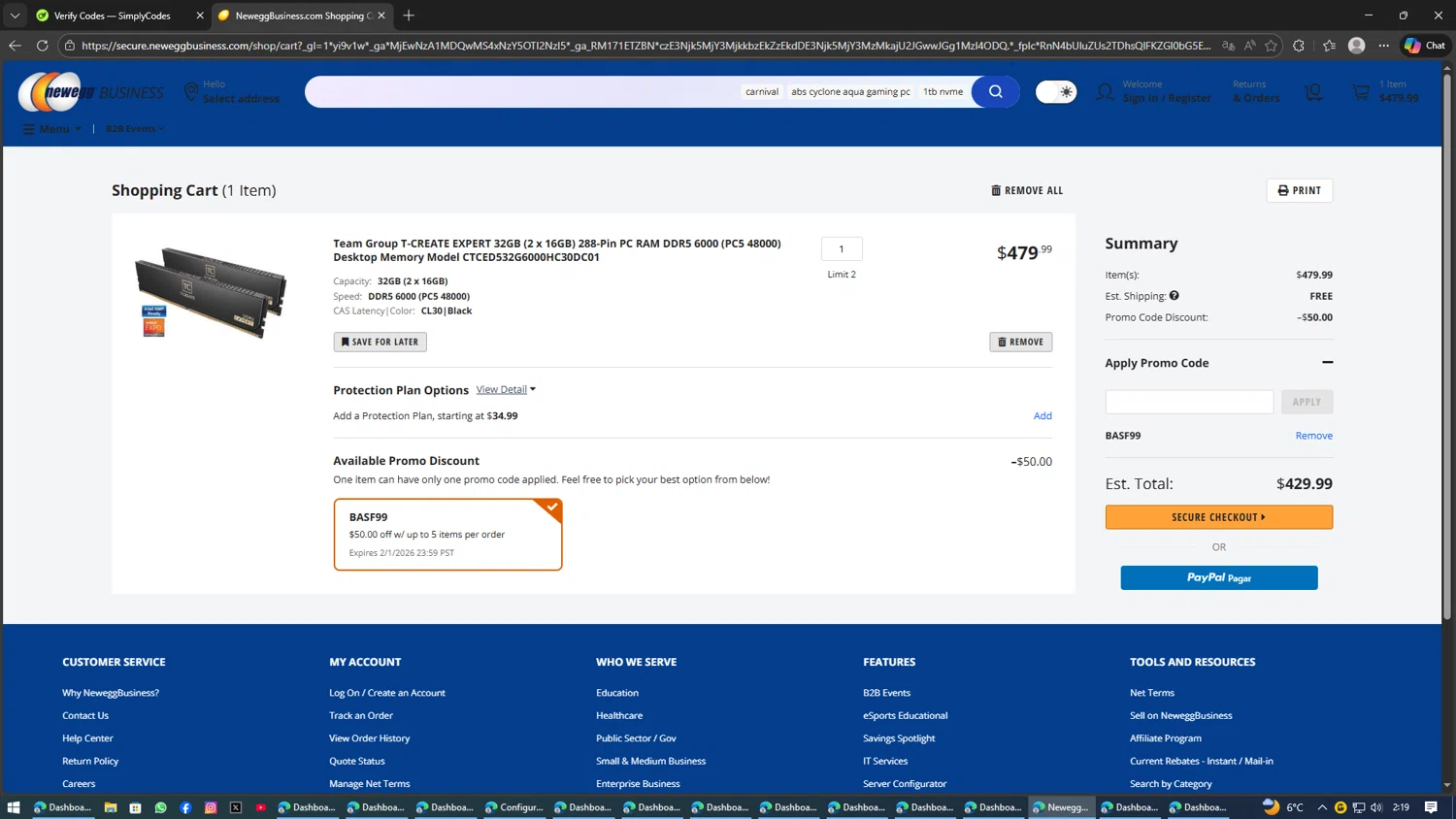Click the APPLY promo button

1307,402
